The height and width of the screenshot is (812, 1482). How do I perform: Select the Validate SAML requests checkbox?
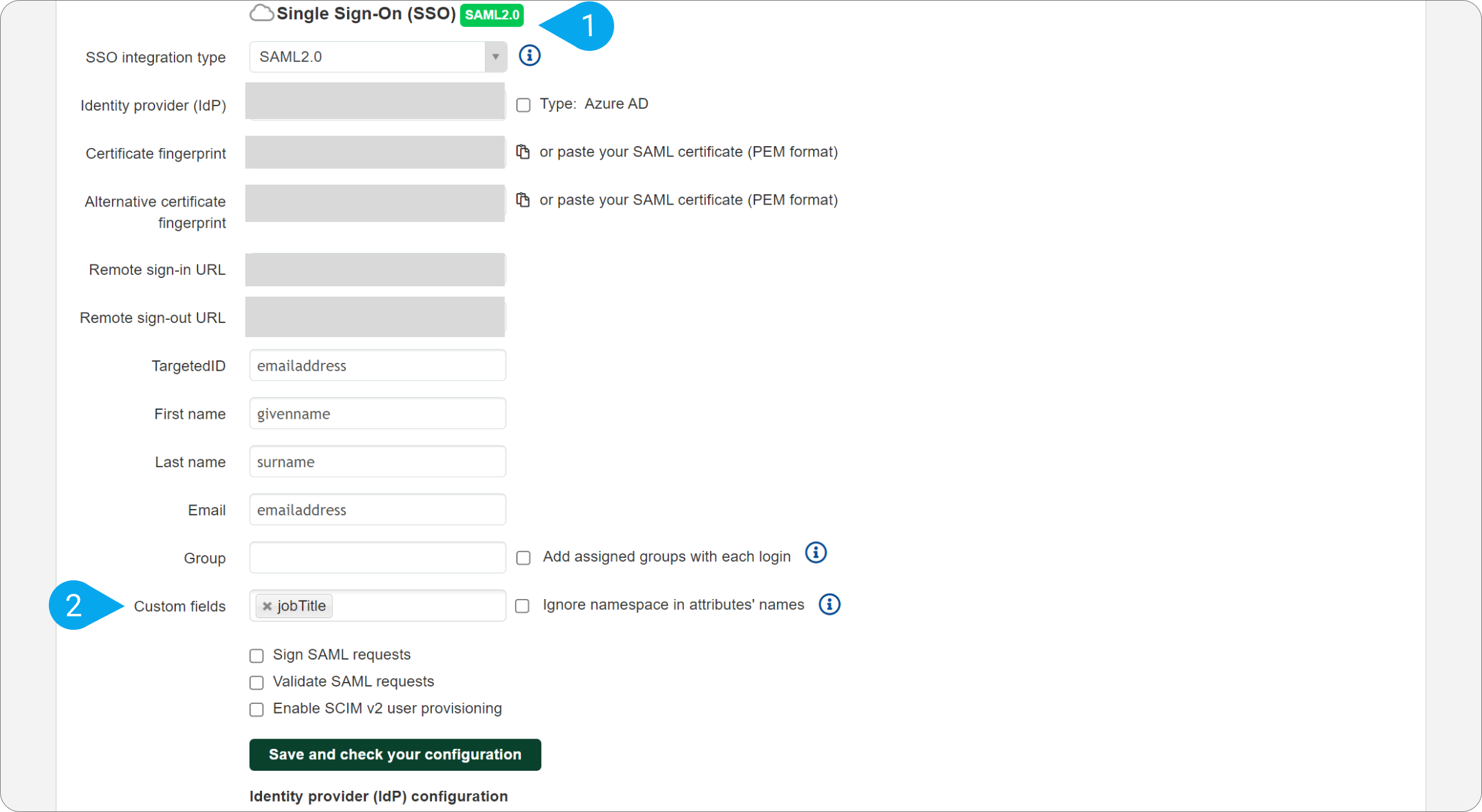pyautogui.click(x=257, y=681)
